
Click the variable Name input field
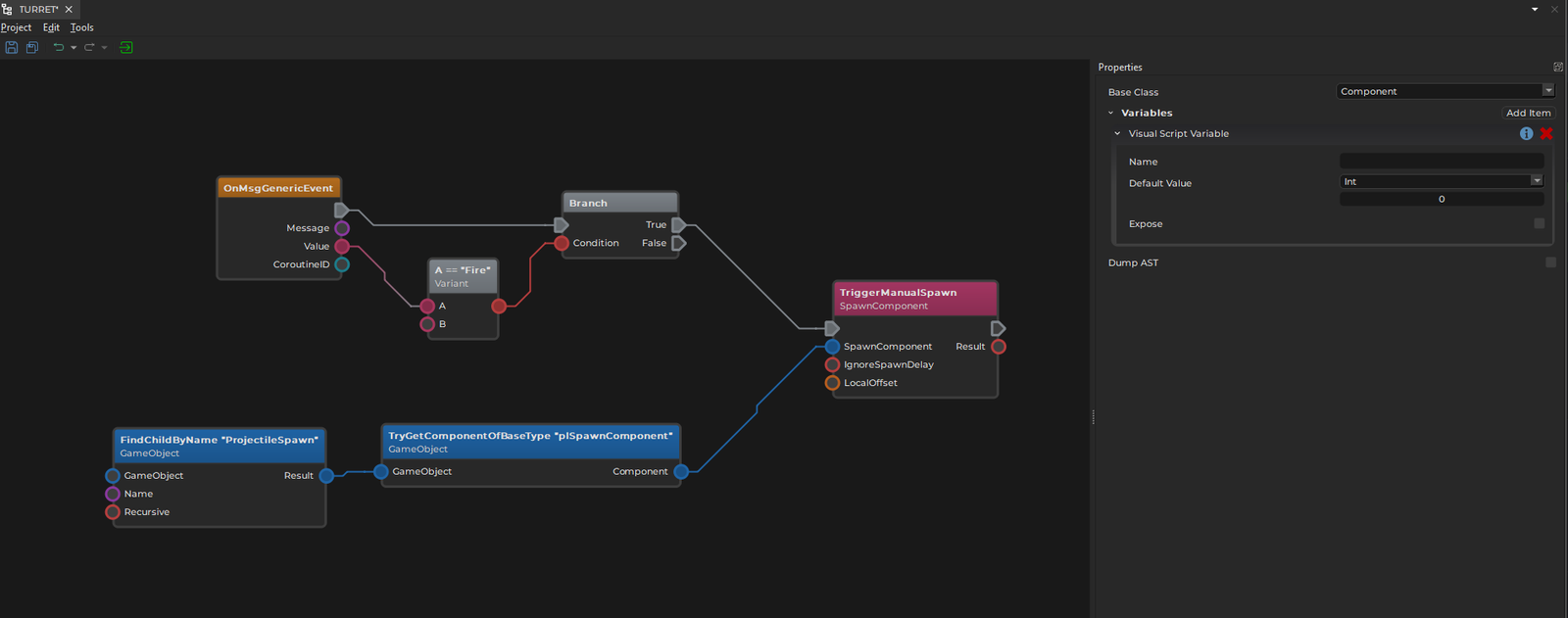(1441, 161)
